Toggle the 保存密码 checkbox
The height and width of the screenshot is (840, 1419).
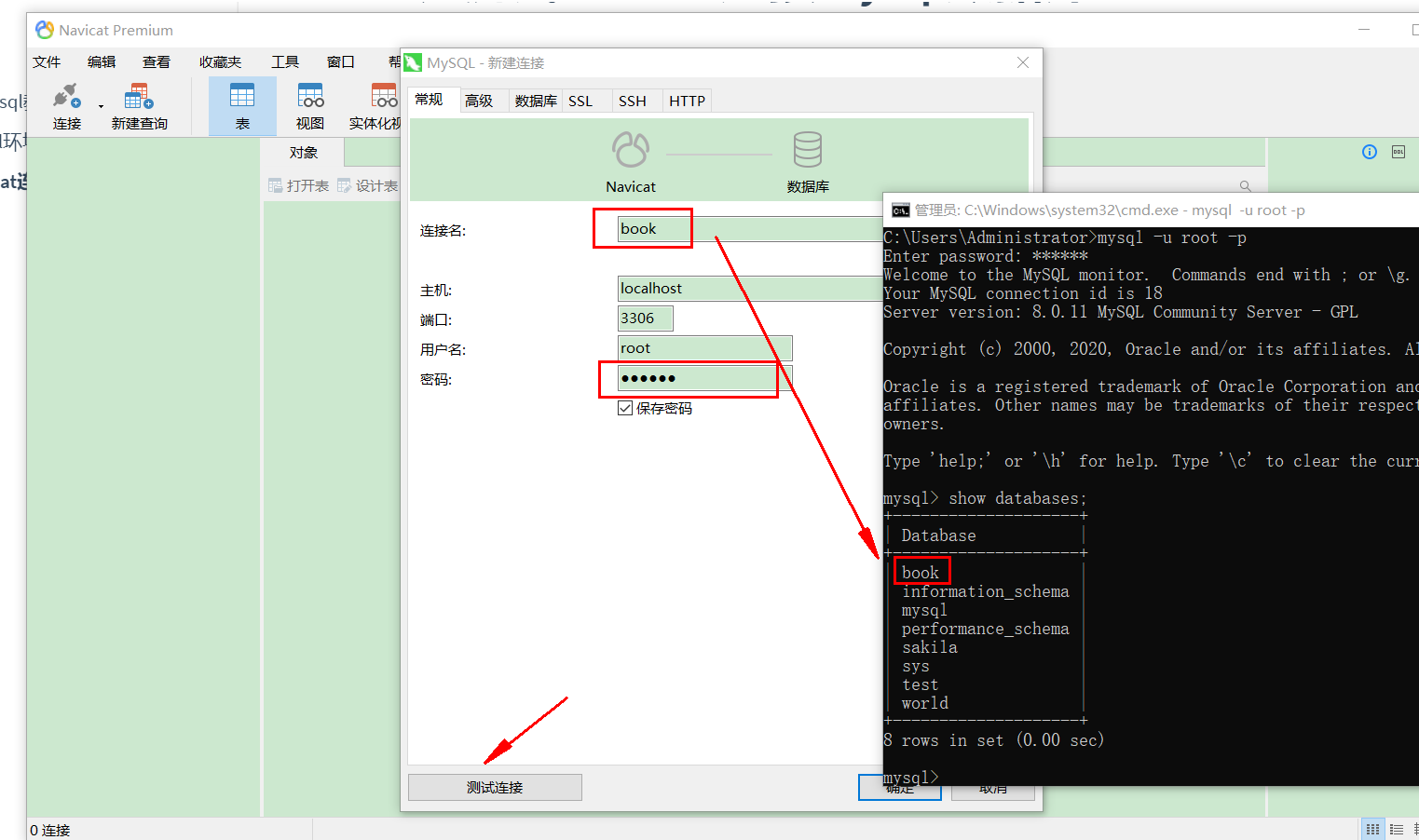[625, 408]
